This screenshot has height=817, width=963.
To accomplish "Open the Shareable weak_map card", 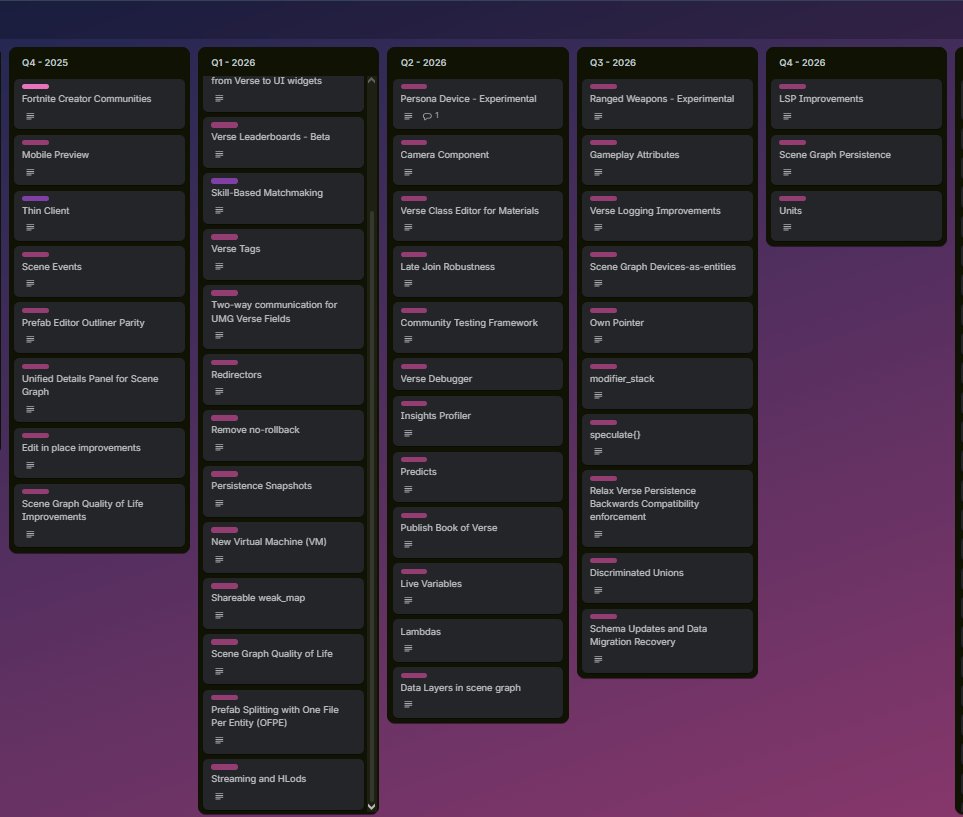I will 283,603.
